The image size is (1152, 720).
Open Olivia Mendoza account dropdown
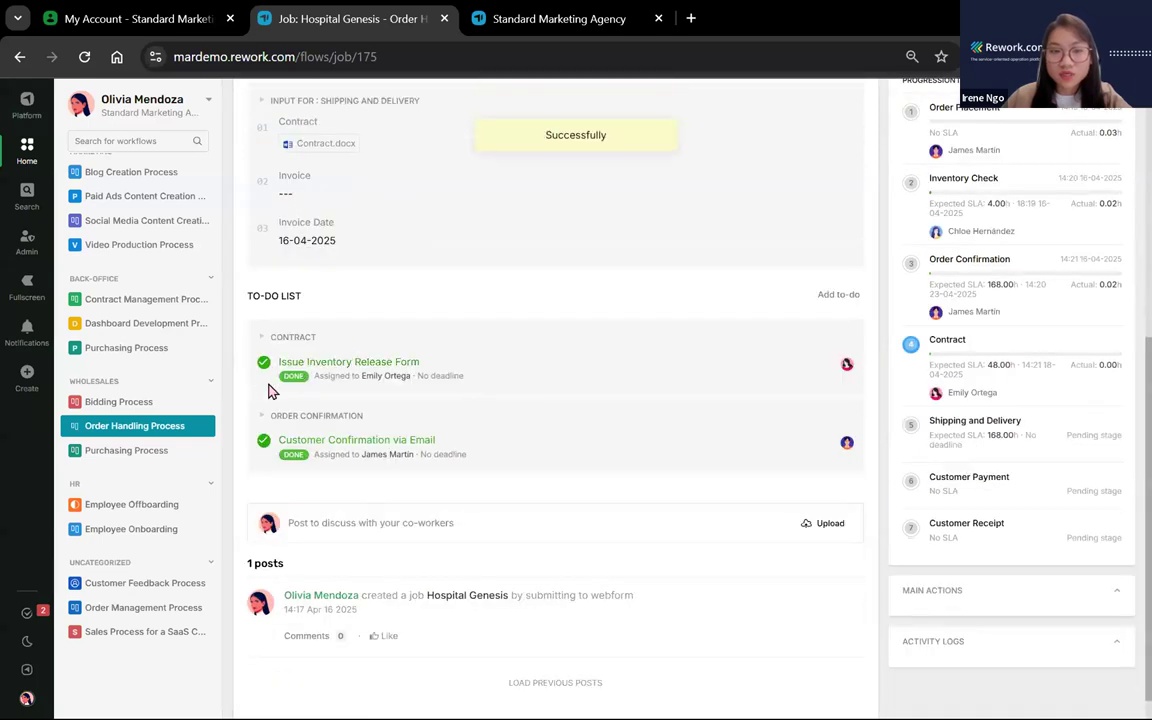pos(209,99)
